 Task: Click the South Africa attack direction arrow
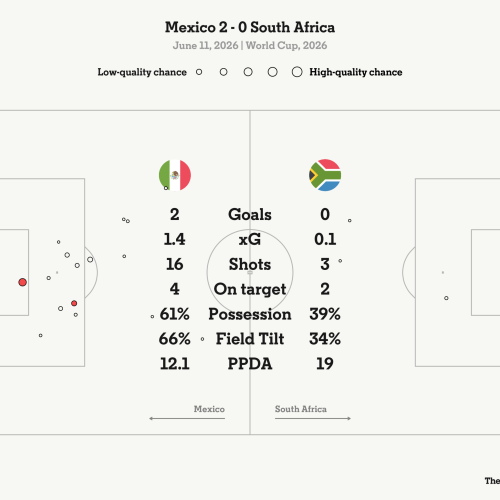pyautogui.click(x=313, y=418)
